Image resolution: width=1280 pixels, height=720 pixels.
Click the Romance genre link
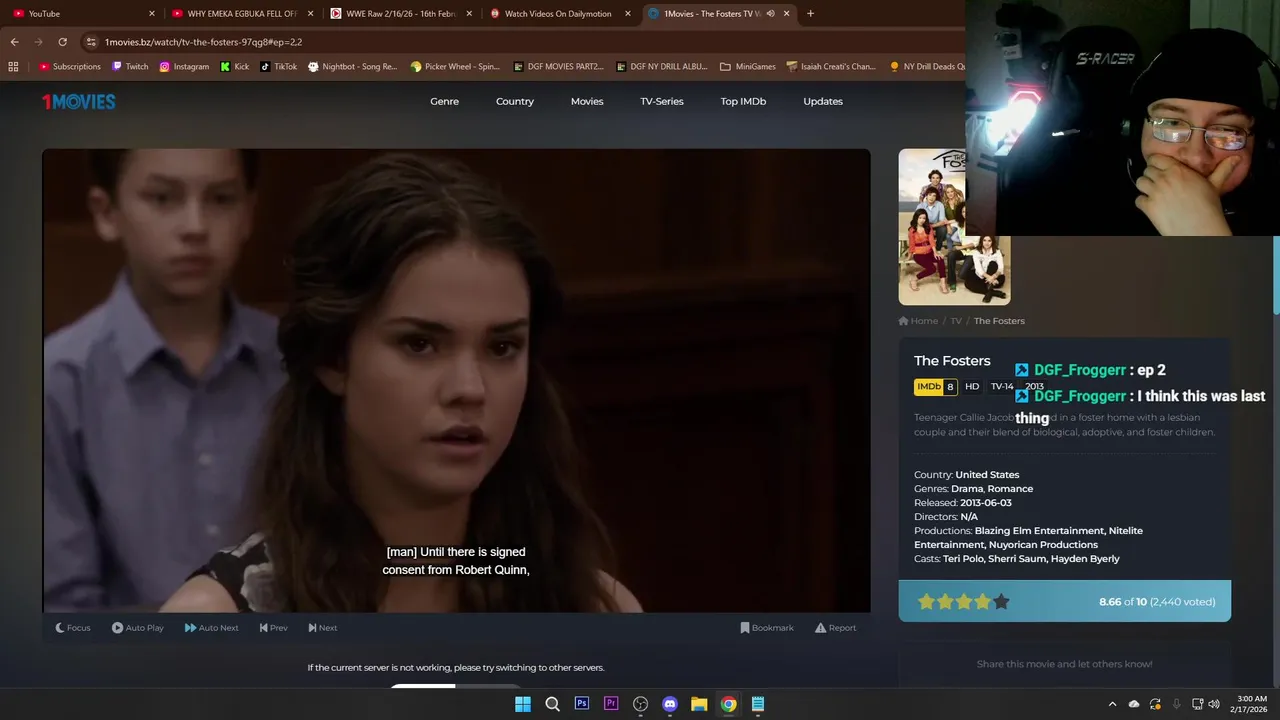pyautogui.click(x=1011, y=489)
